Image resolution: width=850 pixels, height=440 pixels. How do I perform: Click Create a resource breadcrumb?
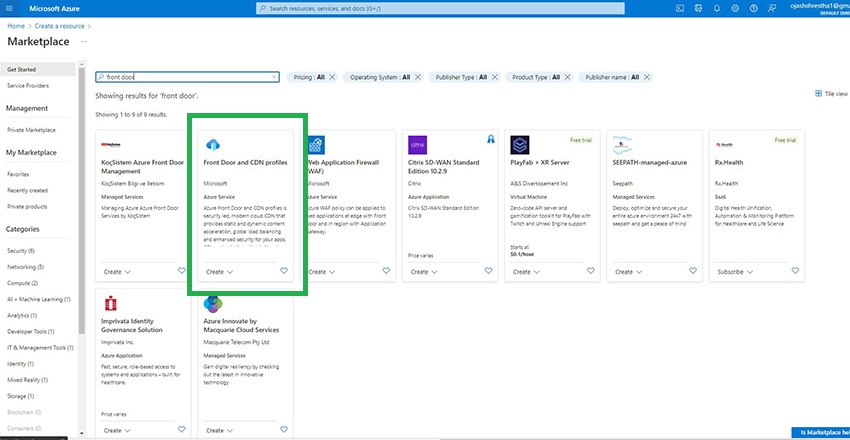click(60, 26)
